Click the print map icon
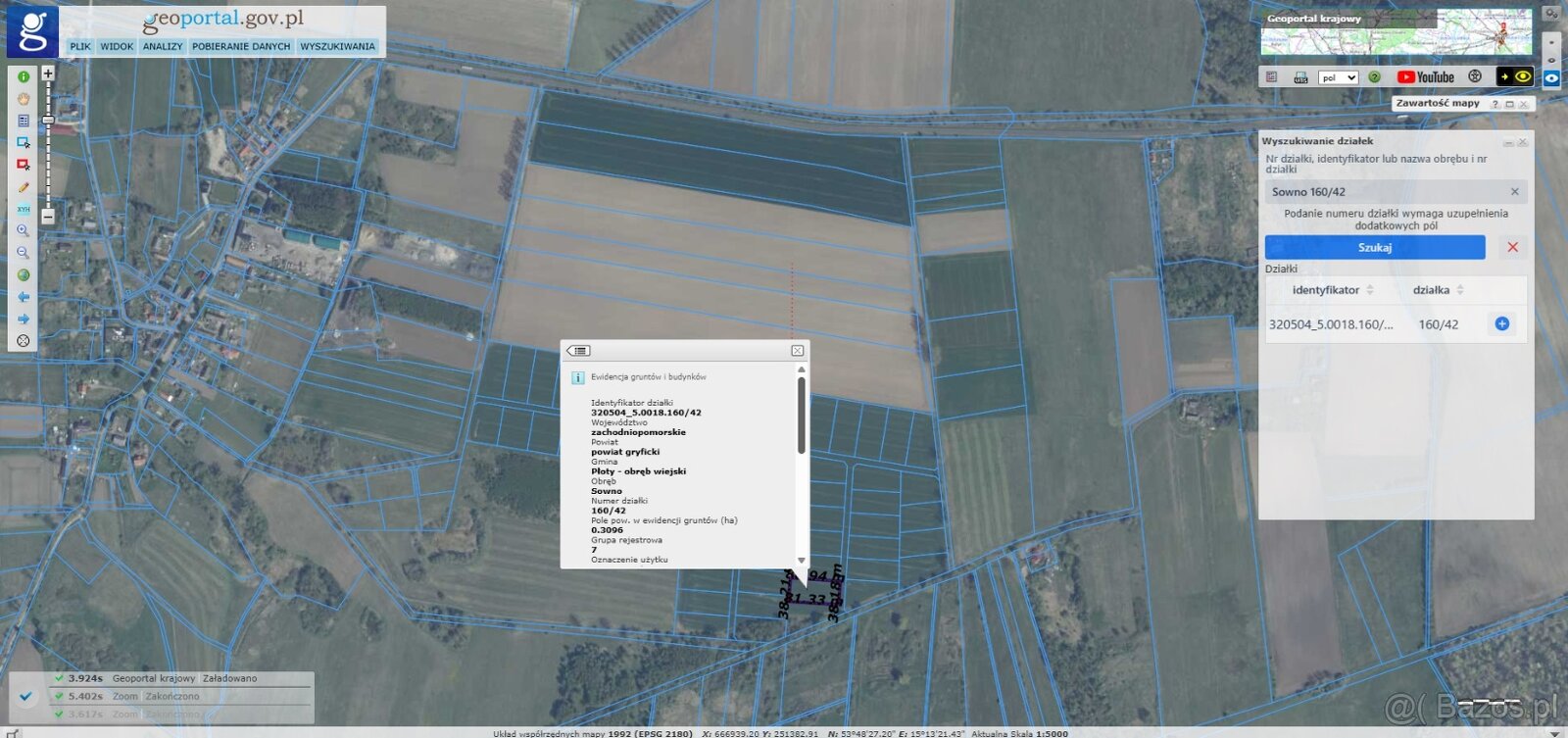This screenshot has width=1568, height=738. tap(1300, 77)
